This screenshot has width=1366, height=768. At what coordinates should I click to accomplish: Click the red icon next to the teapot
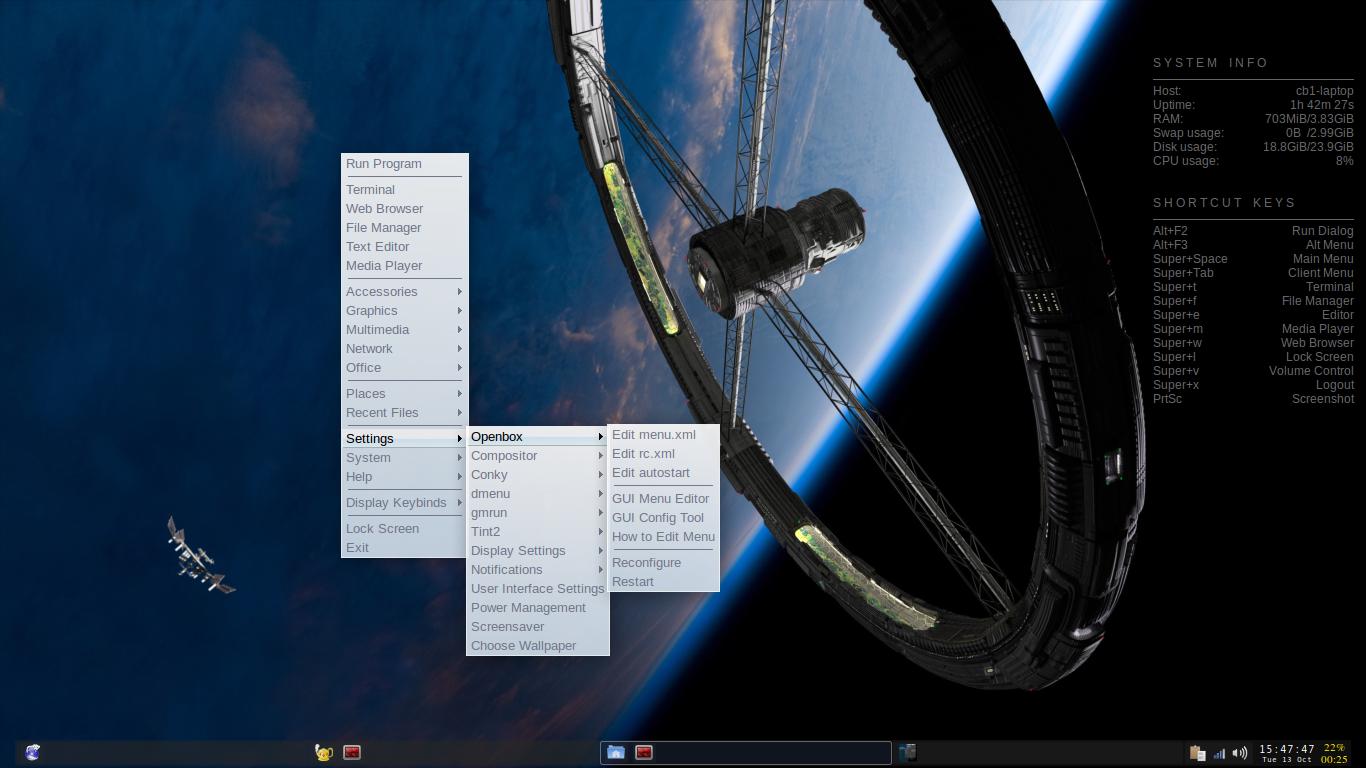pyautogui.click(x=352, y=752)
